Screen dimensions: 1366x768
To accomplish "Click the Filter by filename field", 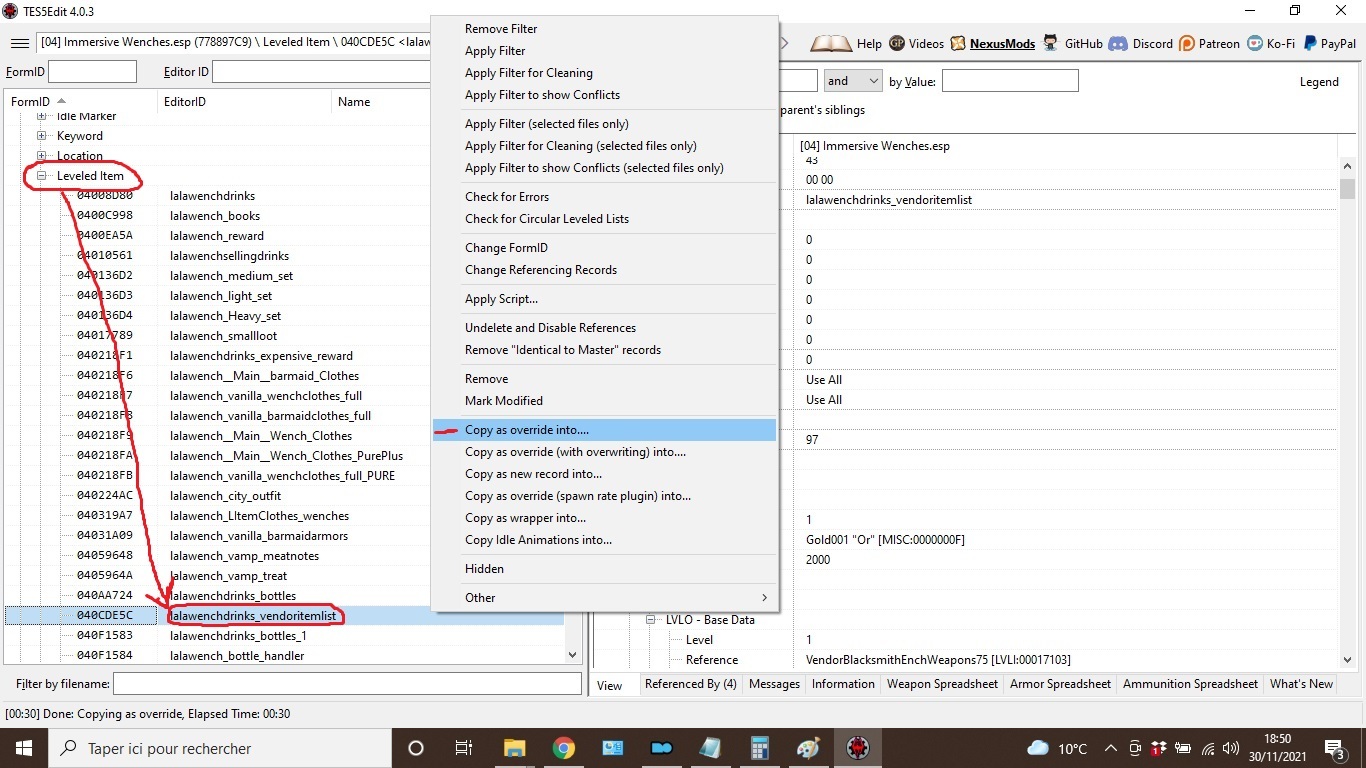I will (x=347, y=684).
